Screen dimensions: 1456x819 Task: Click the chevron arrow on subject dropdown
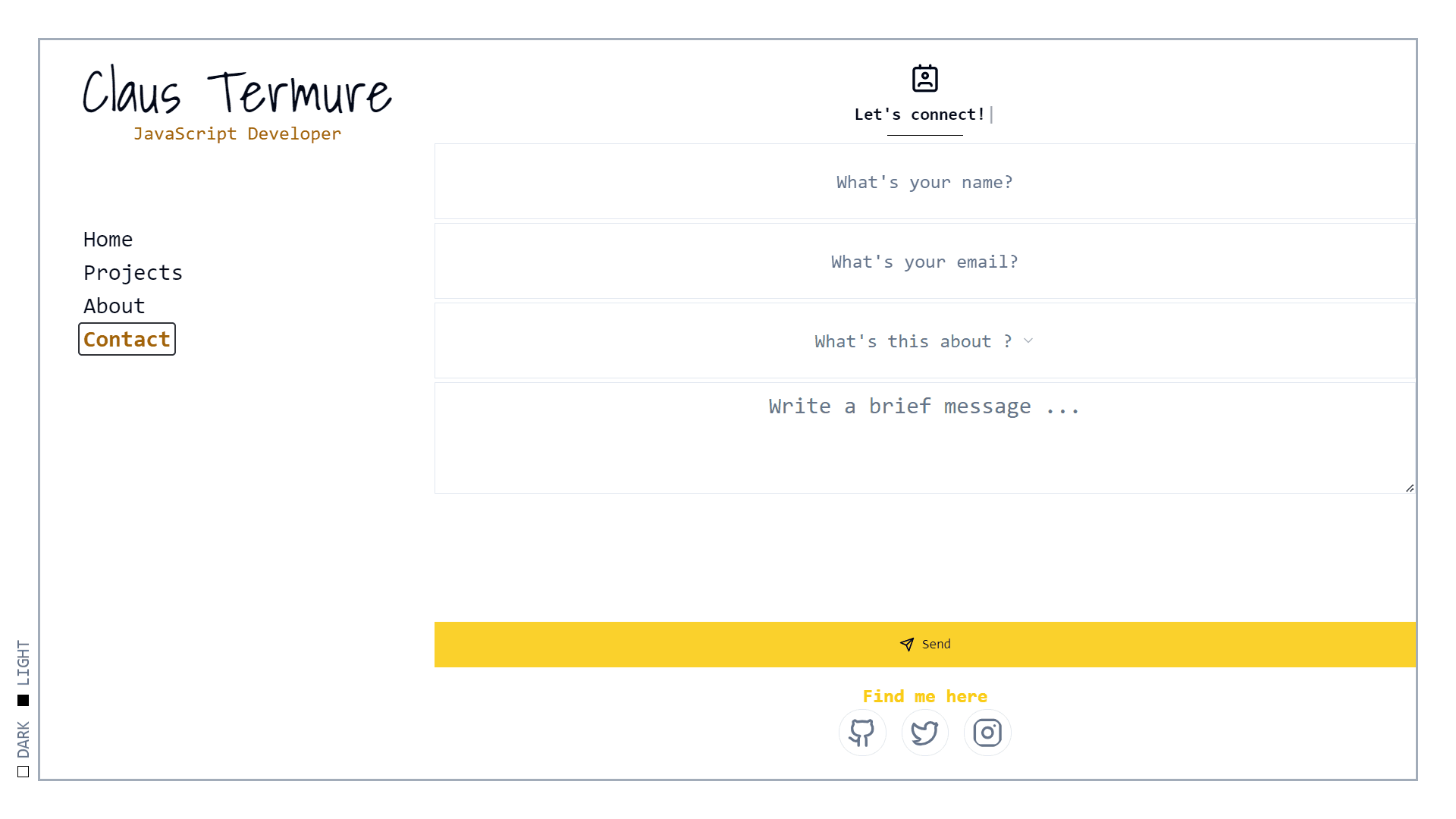1028,341
